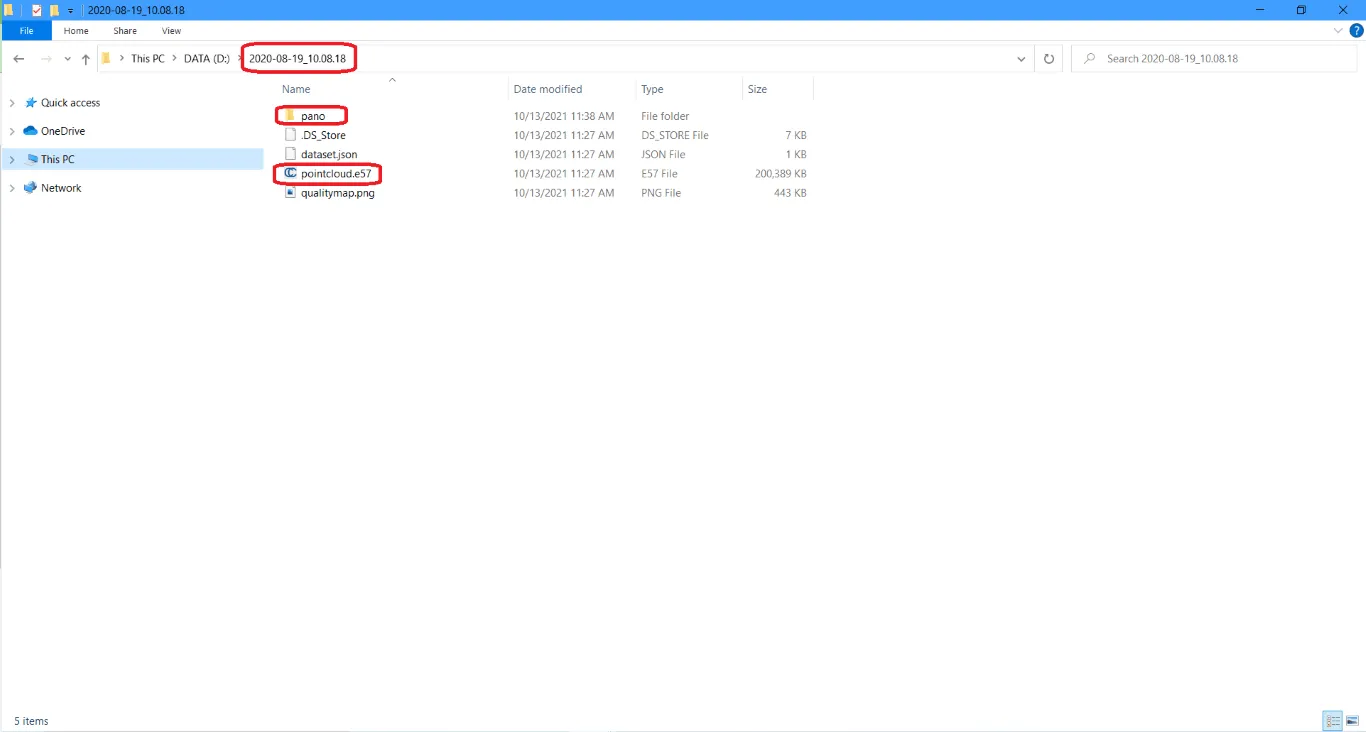Expand the DATA (D:) breadcrumb chevron
The image size is (1366, 732).
pos(239,59)
